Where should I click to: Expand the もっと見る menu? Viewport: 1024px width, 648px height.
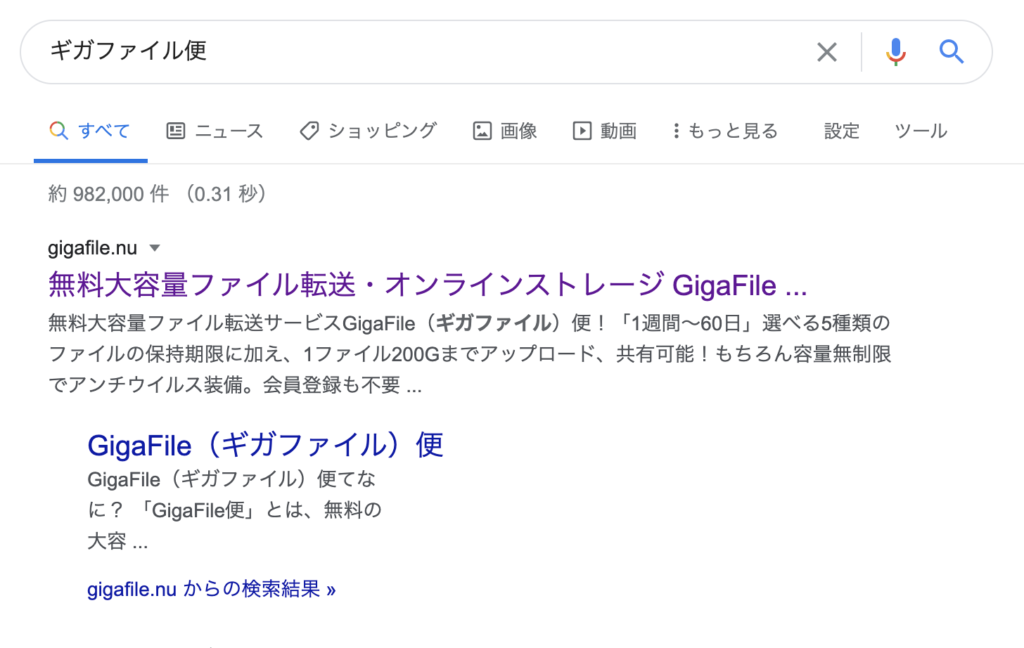725,131
